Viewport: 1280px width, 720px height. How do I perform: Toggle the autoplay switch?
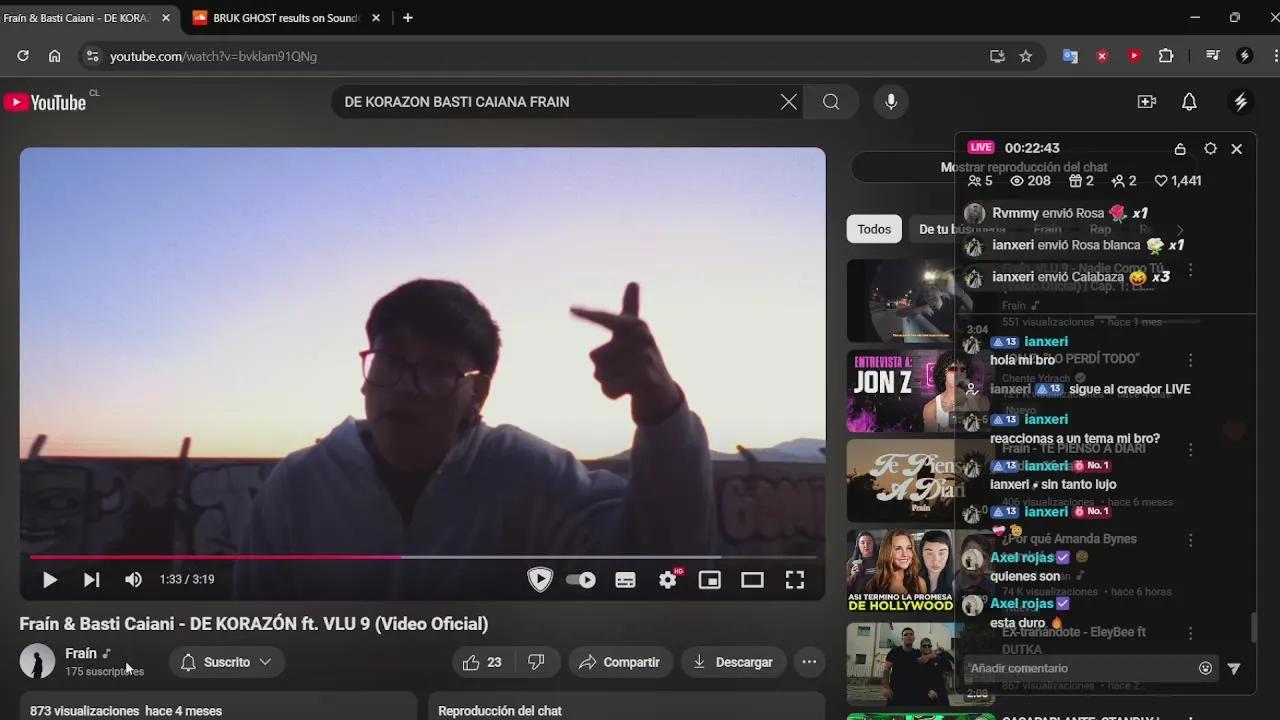click(581, 580)
